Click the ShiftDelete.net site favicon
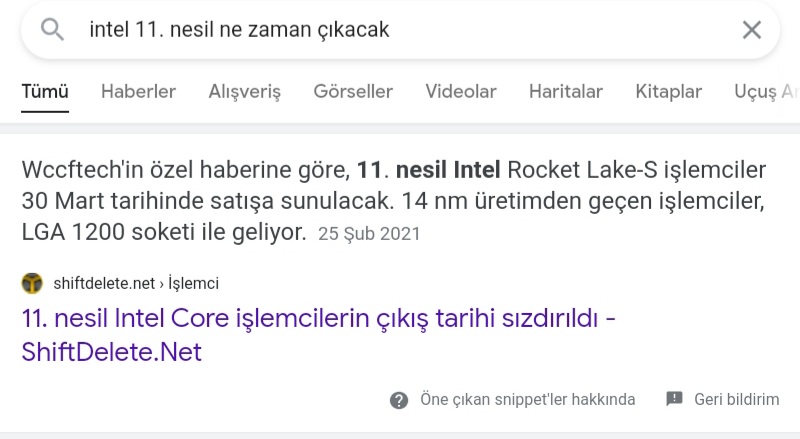 coord(32,283)
